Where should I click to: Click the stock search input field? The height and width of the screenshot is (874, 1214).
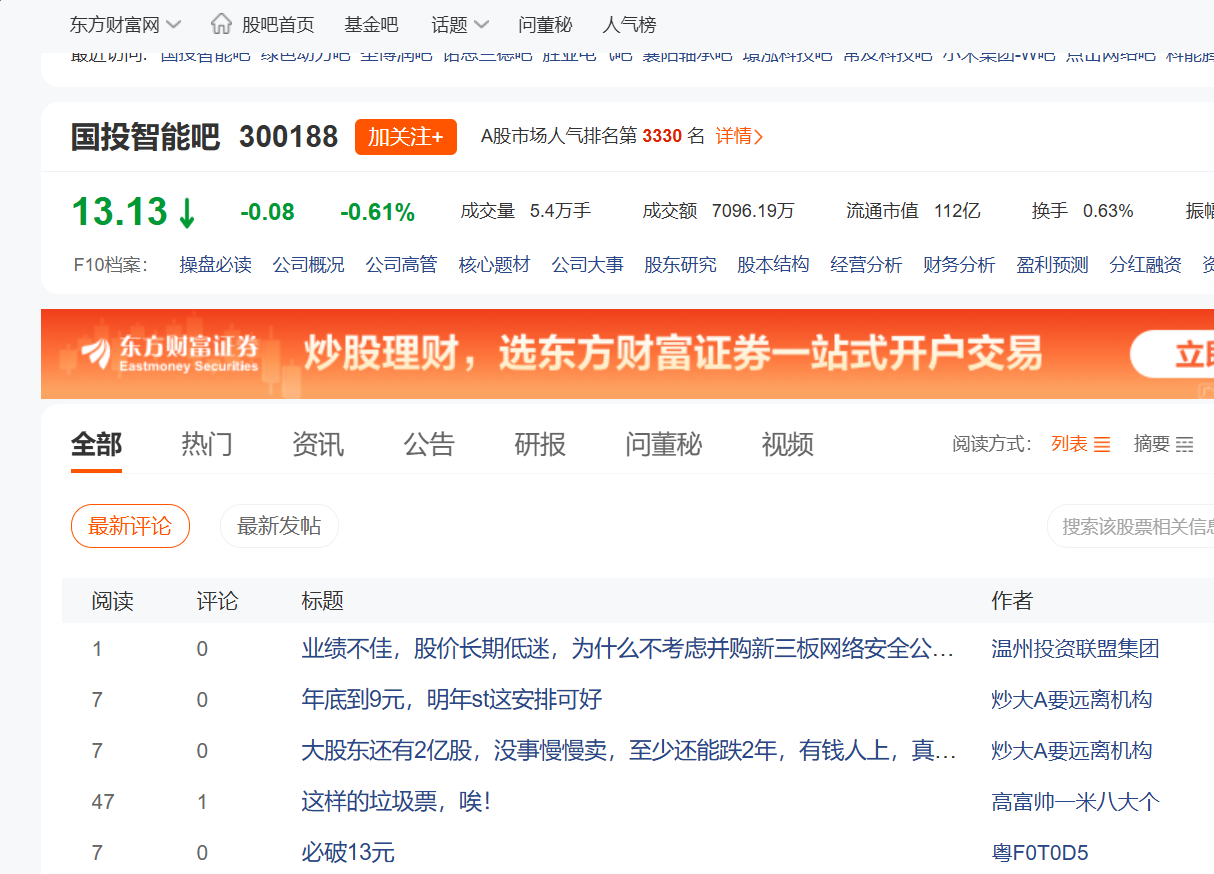coord(1131,526)
